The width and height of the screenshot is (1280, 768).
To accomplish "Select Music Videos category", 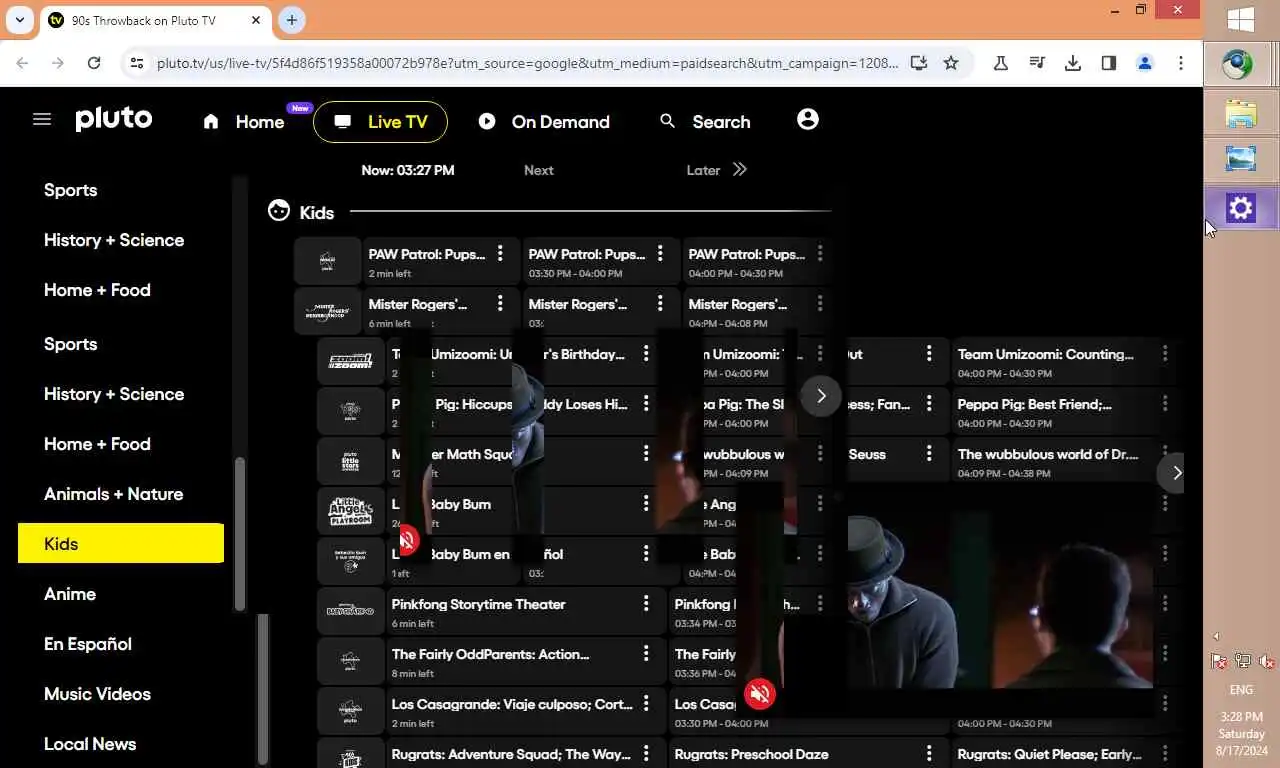I will tap(97, 694).
